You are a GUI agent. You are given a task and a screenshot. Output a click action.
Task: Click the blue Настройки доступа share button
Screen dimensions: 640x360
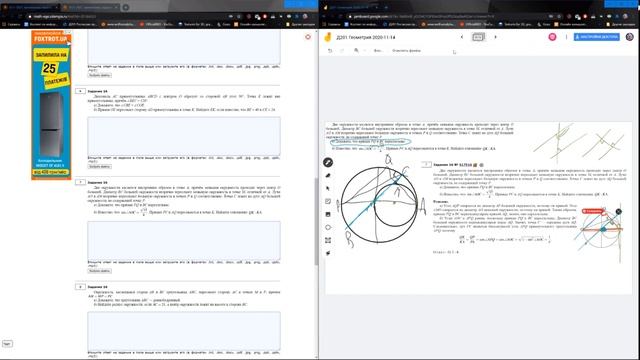coord(597,37)
